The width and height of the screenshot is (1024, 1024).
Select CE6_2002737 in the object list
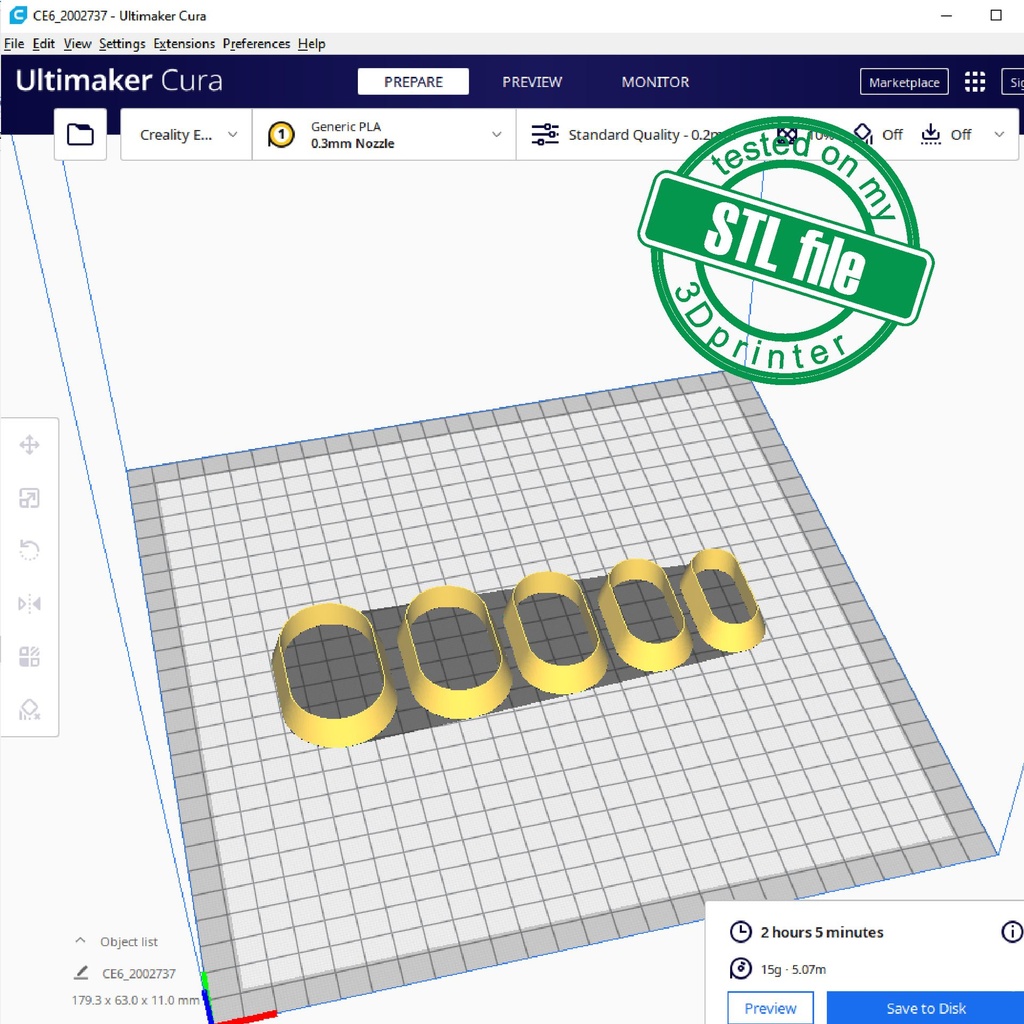pos(139,973)
